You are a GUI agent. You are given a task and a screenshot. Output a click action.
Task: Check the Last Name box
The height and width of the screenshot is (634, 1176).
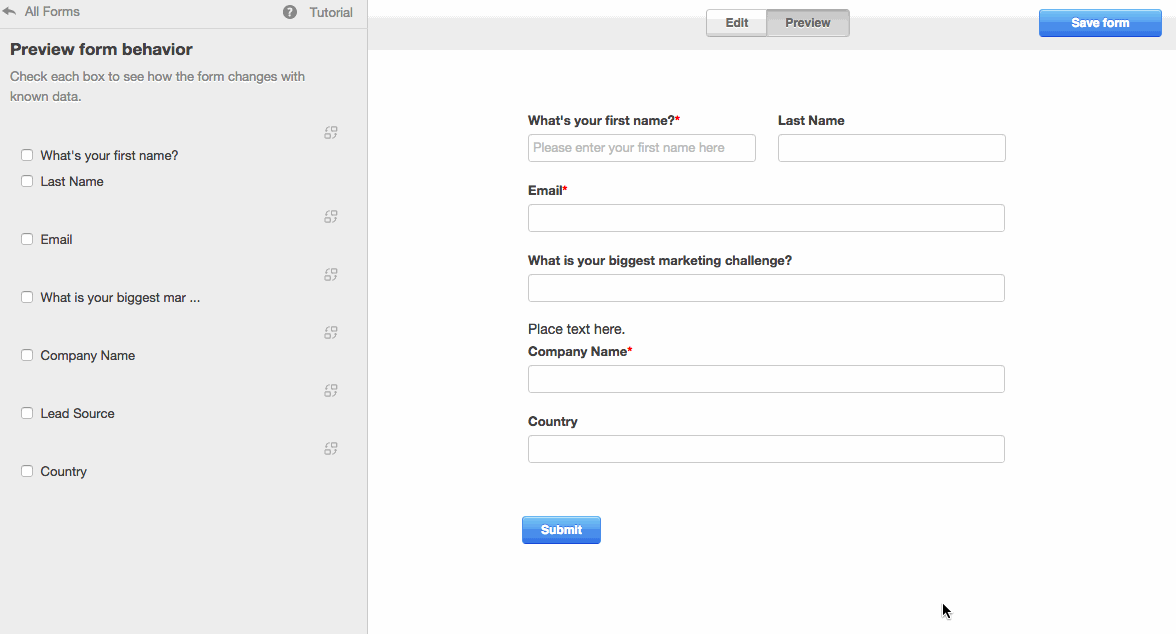coord(27,181)
